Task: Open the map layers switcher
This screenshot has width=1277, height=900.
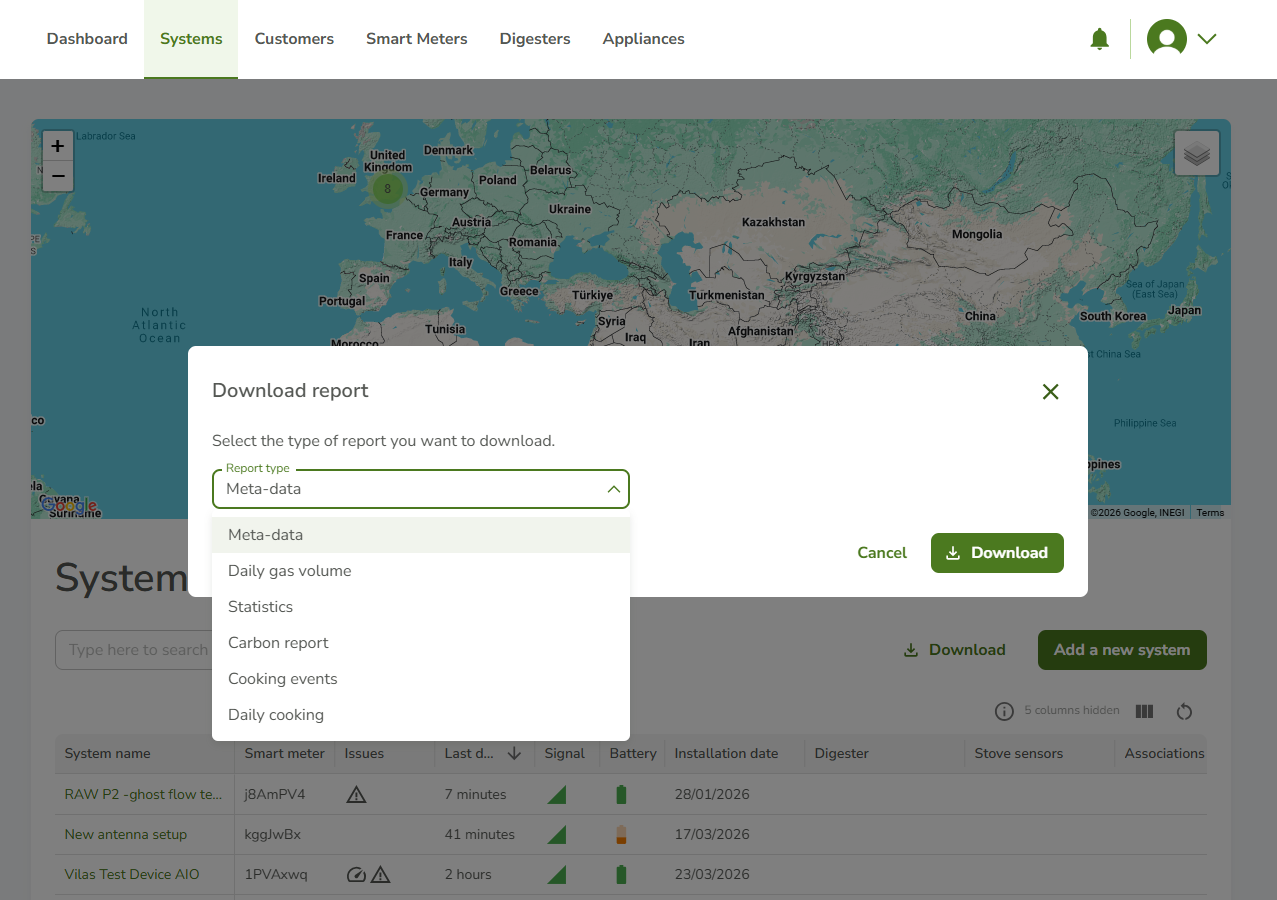Action: click(1196, 154)
